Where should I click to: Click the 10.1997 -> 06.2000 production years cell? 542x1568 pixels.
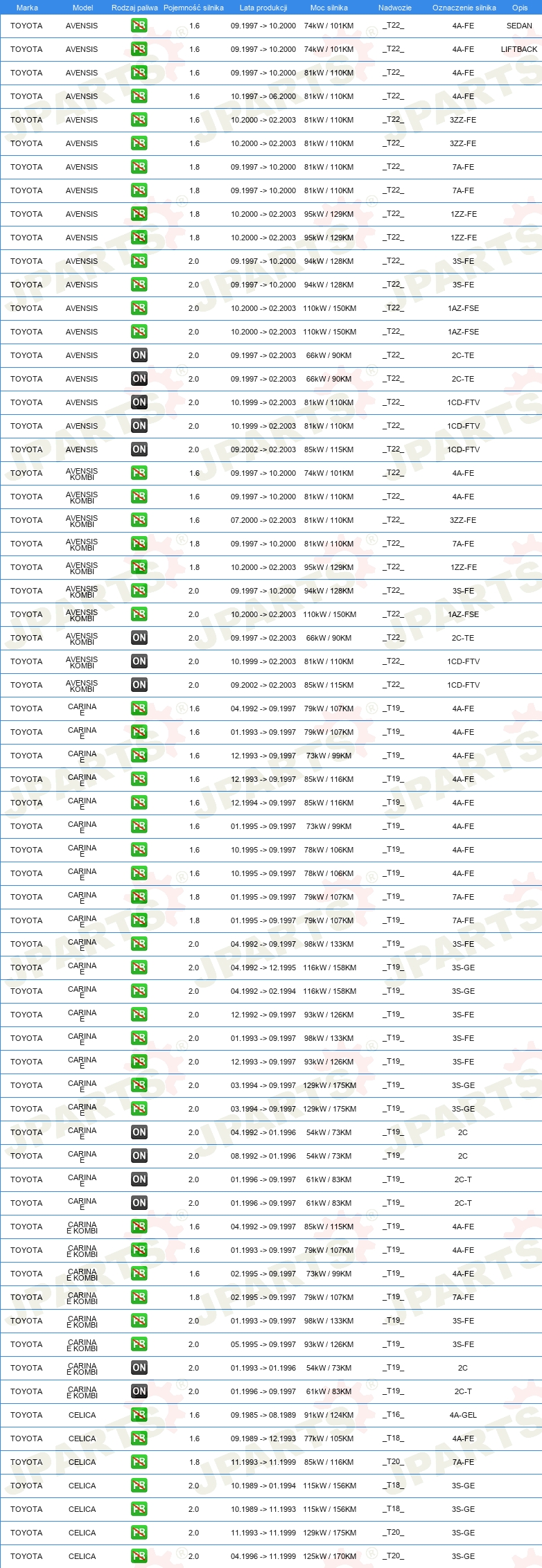pyautogui.click(x=263, y=96)
